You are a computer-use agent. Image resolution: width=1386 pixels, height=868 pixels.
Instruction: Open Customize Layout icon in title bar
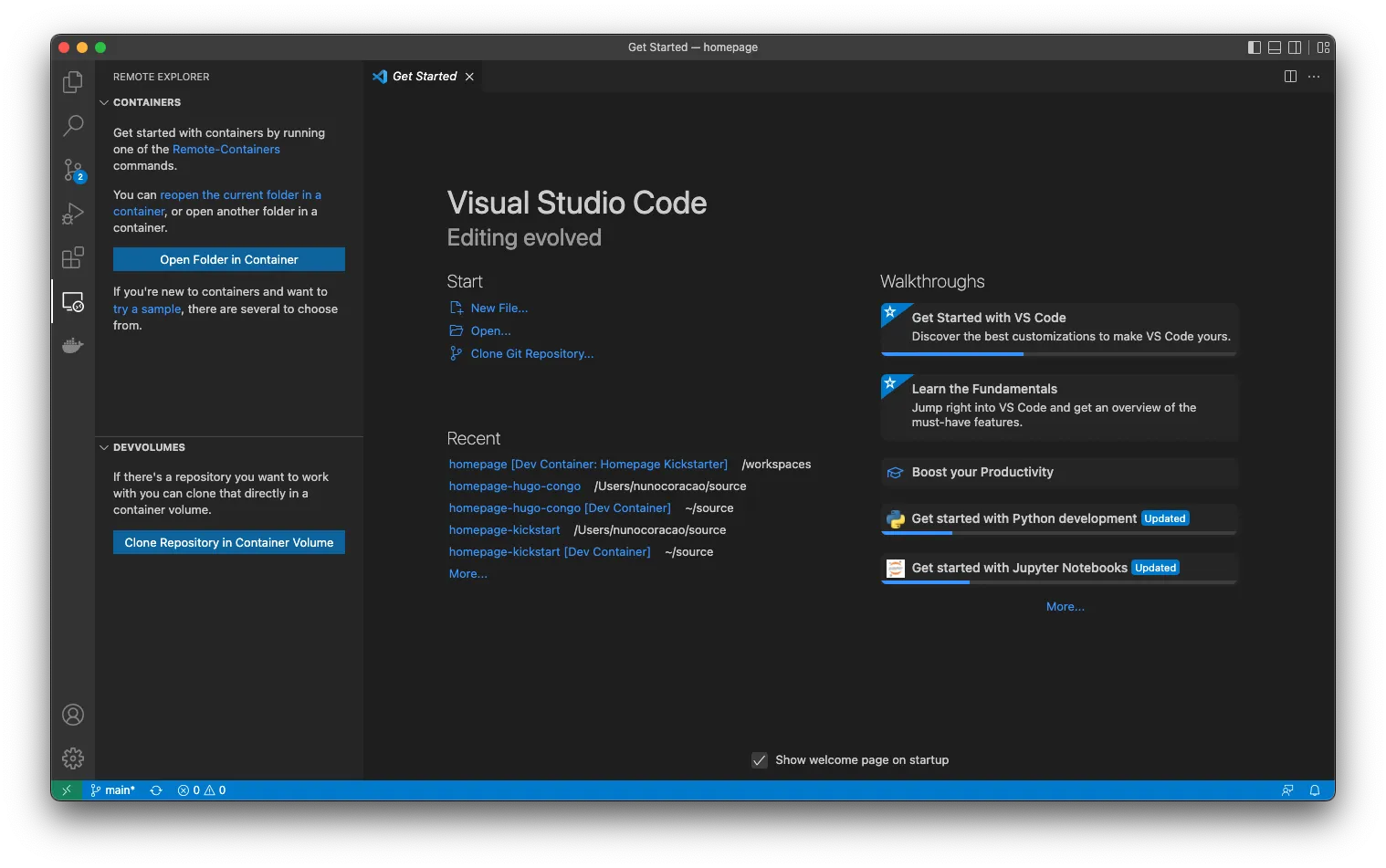1323,47
